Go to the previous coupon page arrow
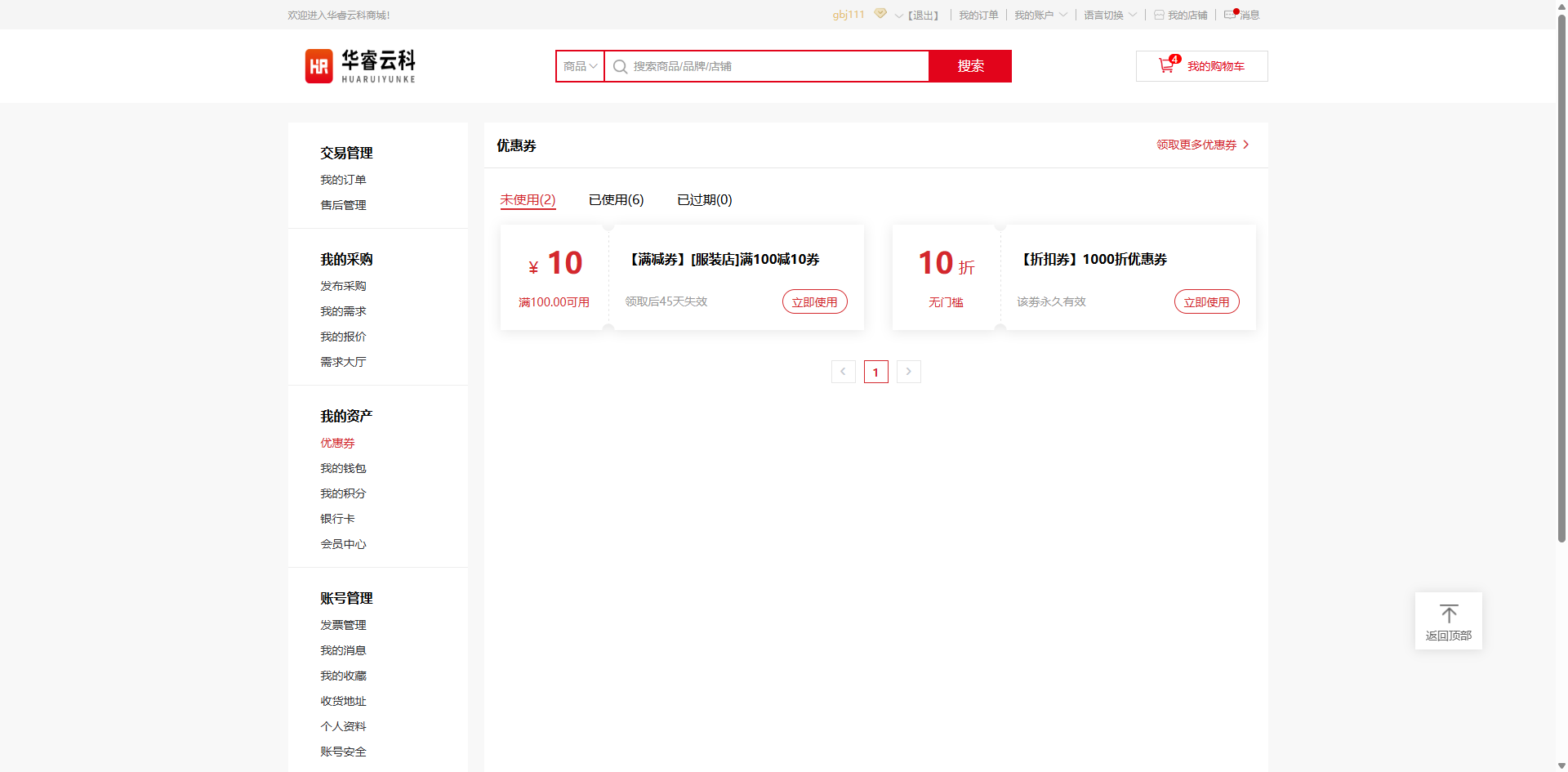 844,372
